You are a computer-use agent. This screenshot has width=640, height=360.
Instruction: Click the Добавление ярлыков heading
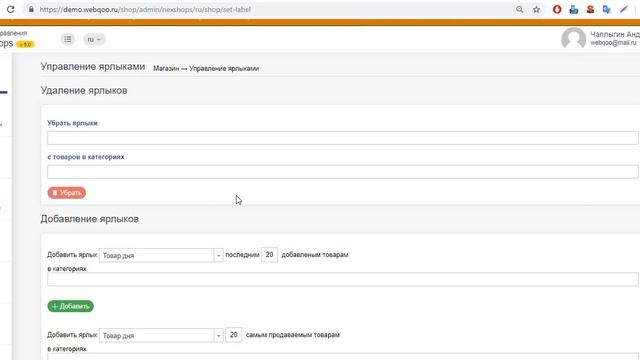coord(89,219)
